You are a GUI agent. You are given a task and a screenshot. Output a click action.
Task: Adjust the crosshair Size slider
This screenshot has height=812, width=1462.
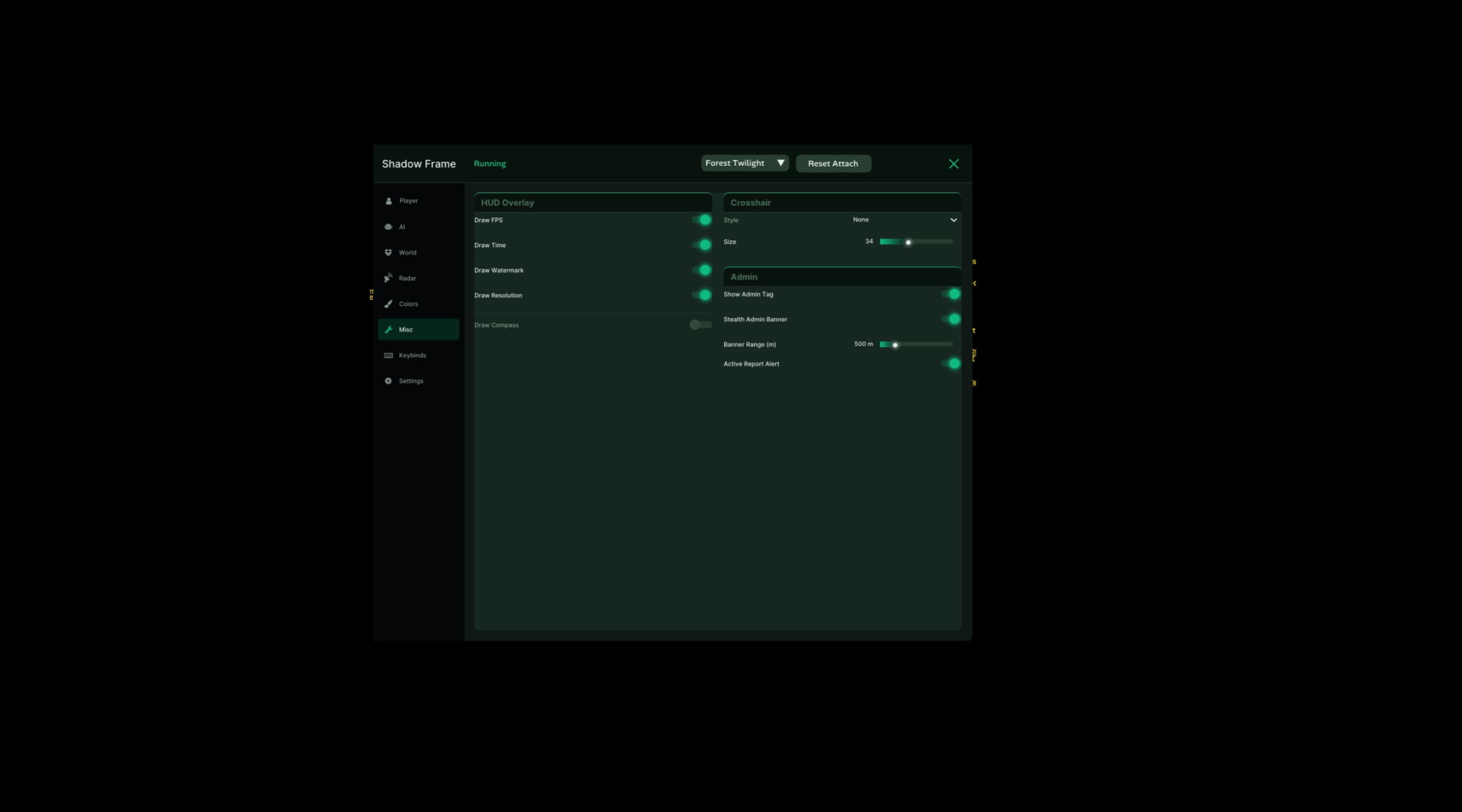(916, 242)
